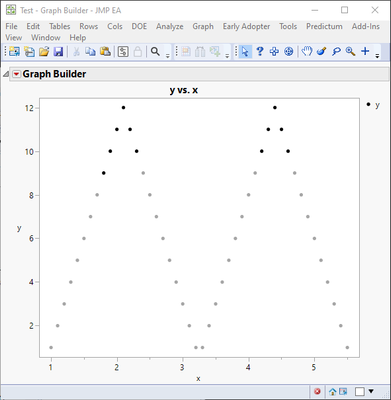Click the greyed first table toolbar icon
Image resolution: width=391 pixels, height=400 pixels.
tap(186, 52)
